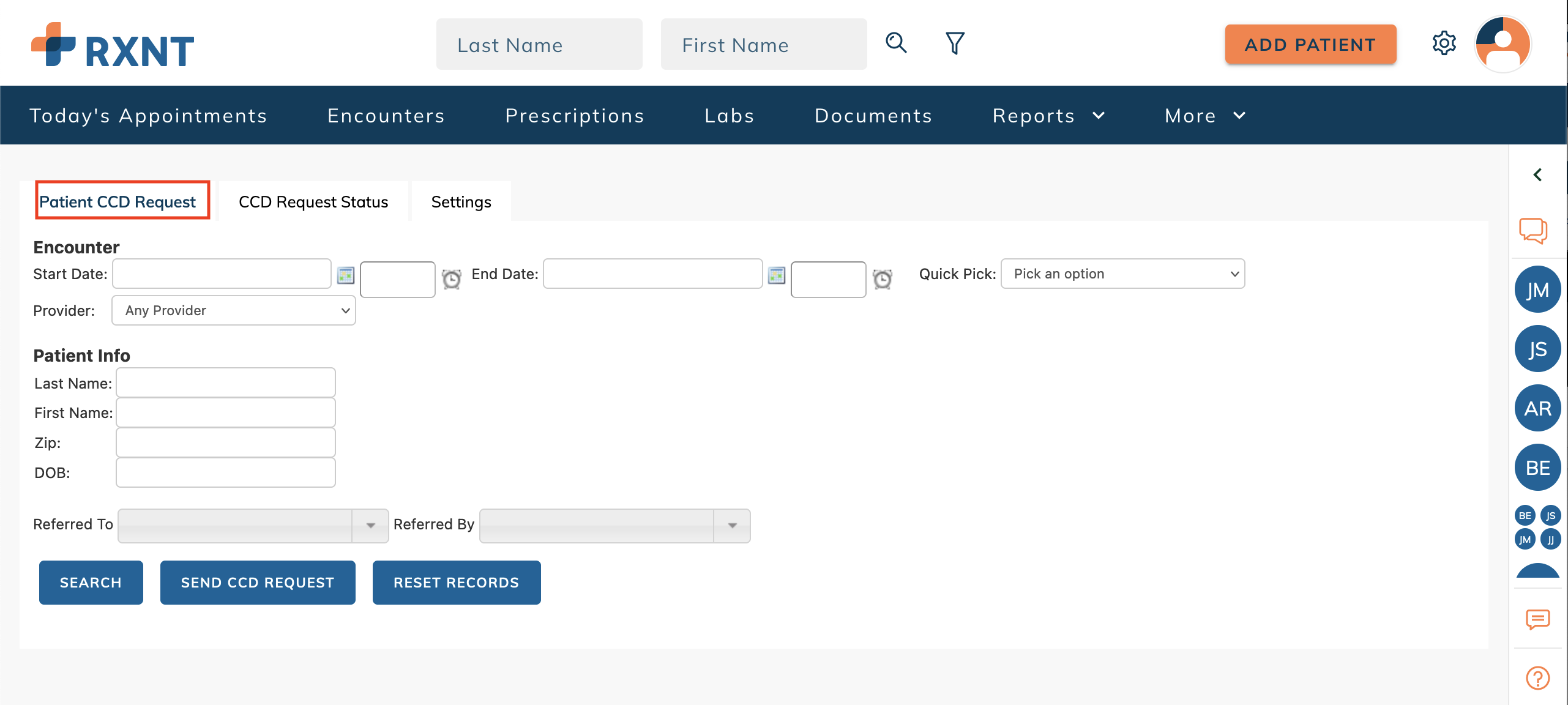
Task: Focus Patient Info First Name field
Action: point(226,412)
